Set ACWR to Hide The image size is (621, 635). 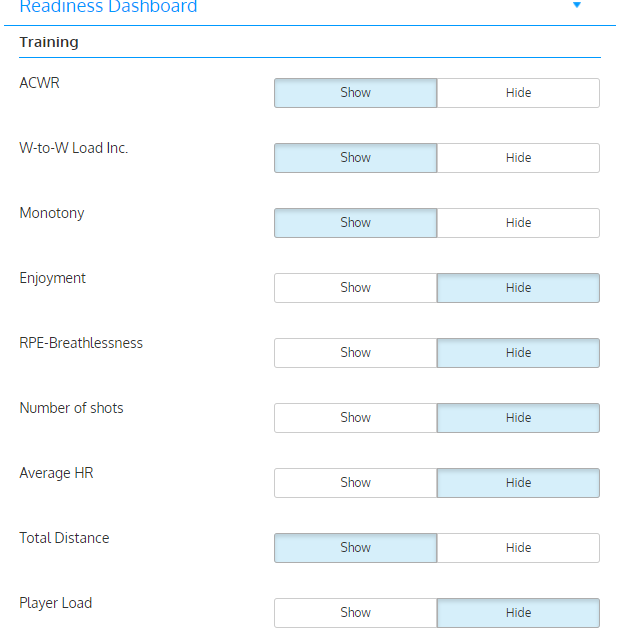click(518, 93)
